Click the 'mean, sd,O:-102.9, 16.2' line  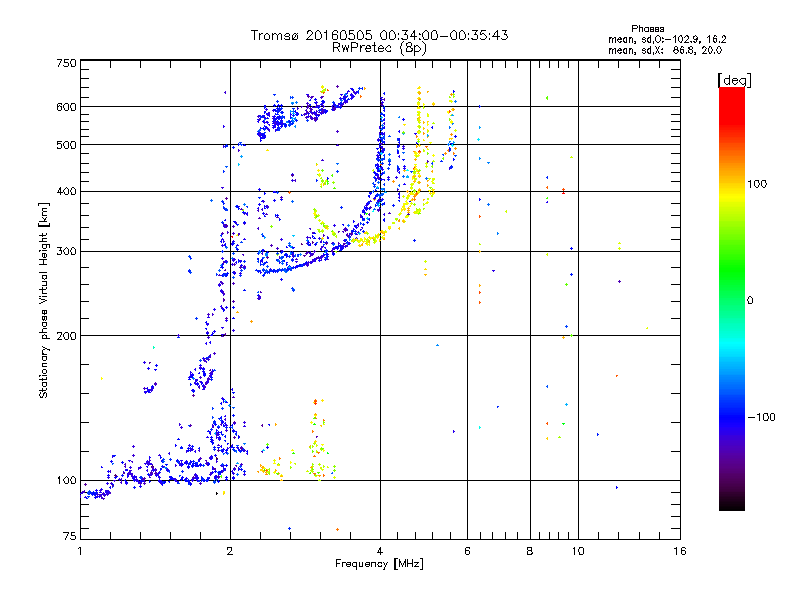pos(667,40)
